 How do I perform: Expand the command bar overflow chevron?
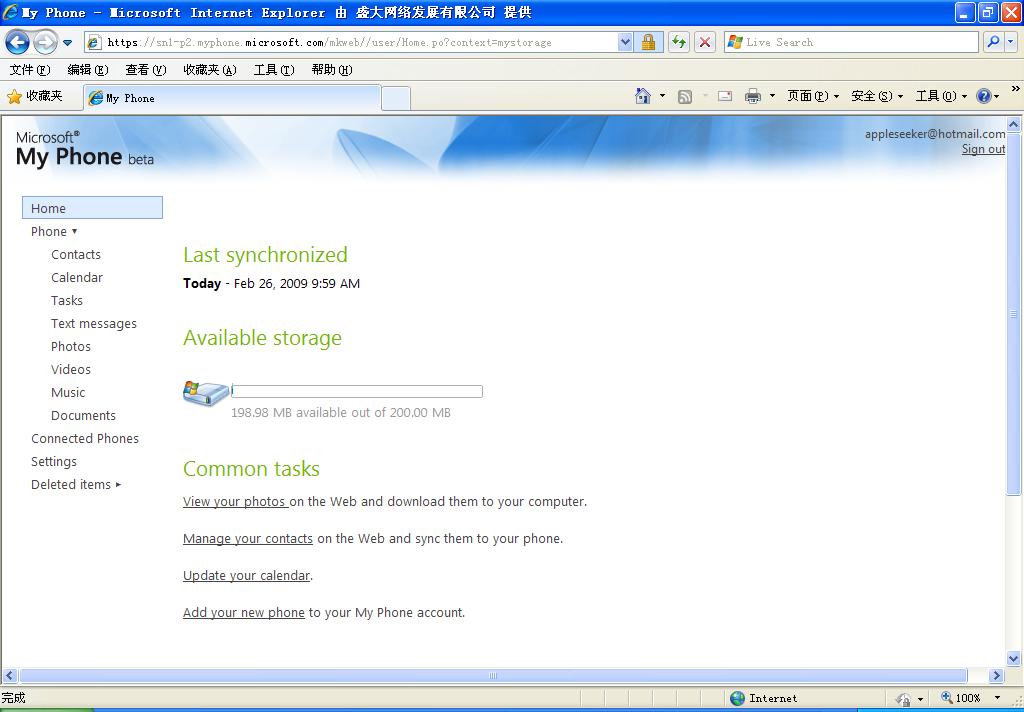pyautogui.click(x=1016, y=89)
